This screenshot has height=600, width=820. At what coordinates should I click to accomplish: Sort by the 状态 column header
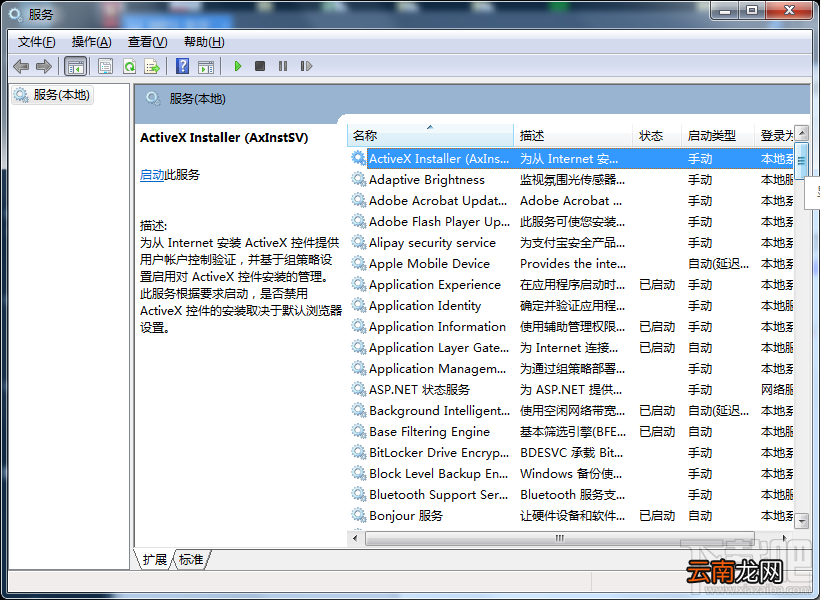pyautogui.click(x=657, y=135)
